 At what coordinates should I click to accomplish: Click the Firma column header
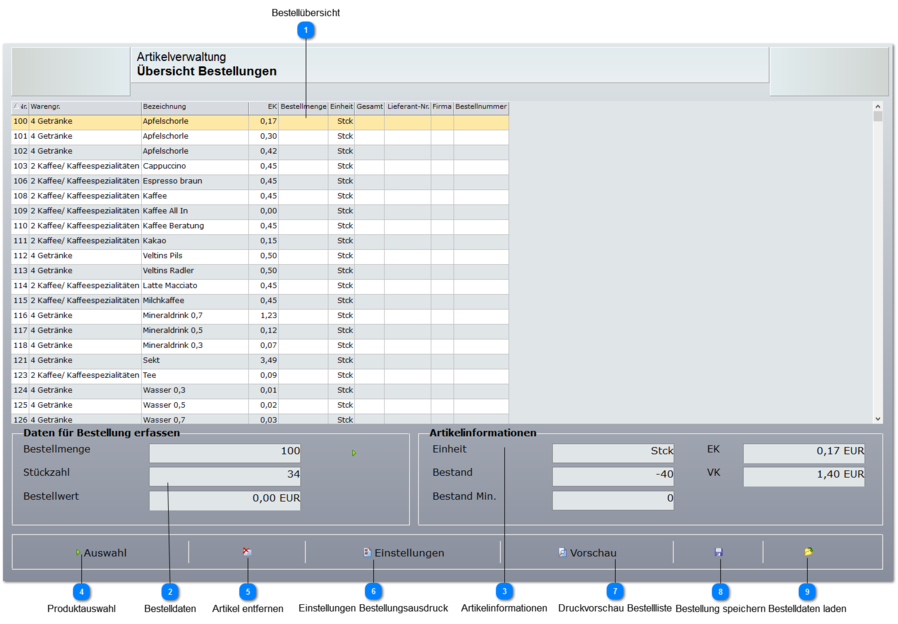[442, 107]
